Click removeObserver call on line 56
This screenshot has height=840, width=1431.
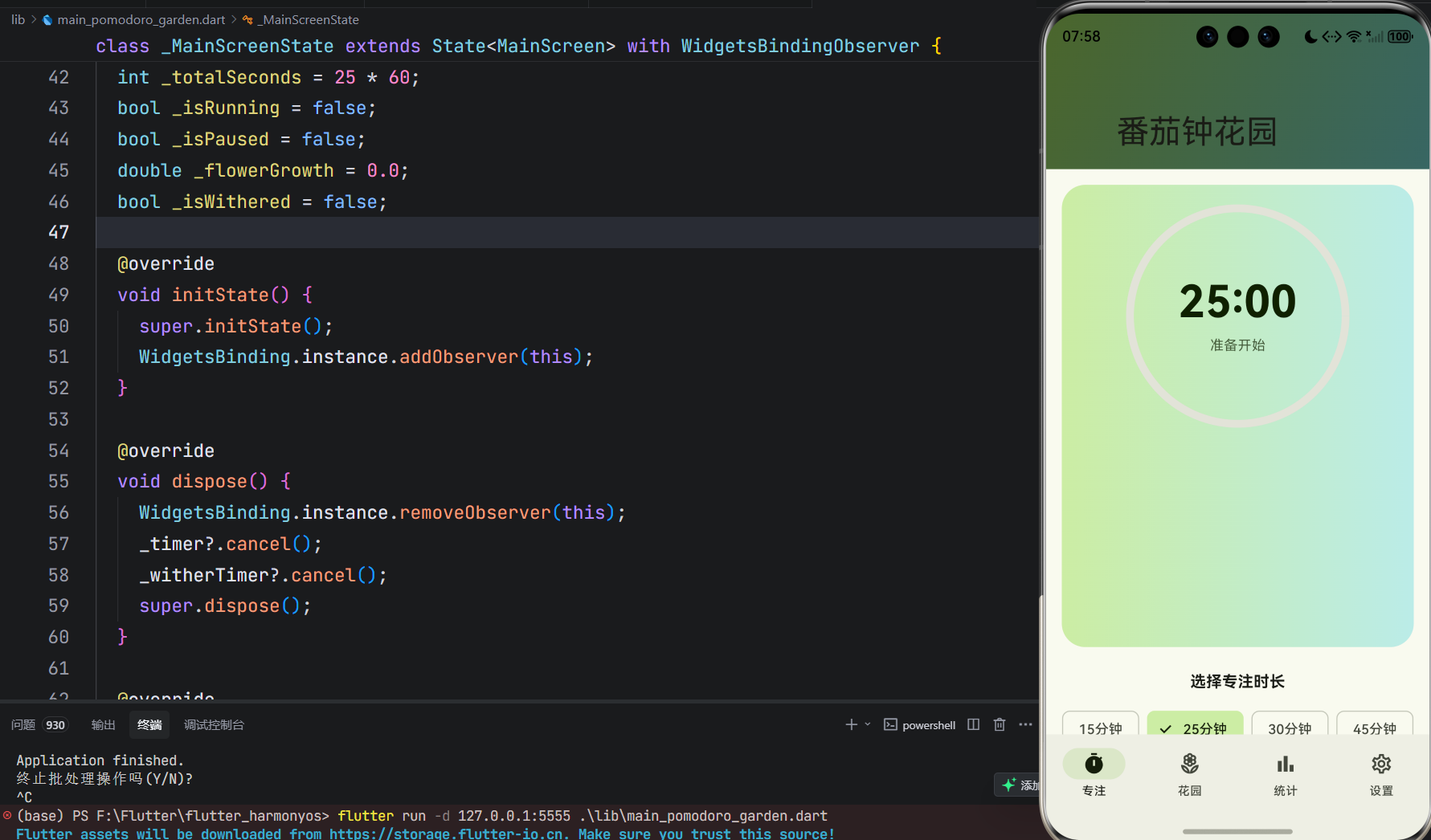click(475, 512)
